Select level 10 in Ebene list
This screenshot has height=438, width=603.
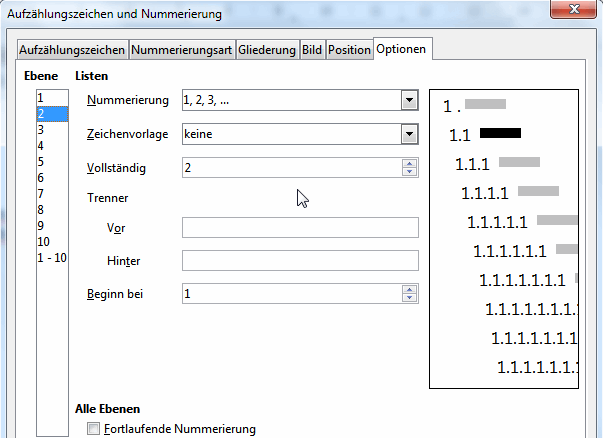52,242
